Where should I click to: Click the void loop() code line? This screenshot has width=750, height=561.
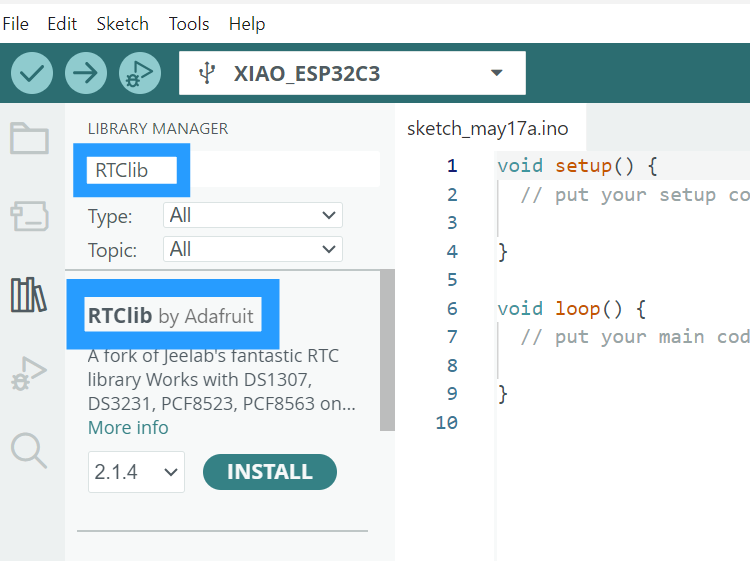tap(572, 308)
